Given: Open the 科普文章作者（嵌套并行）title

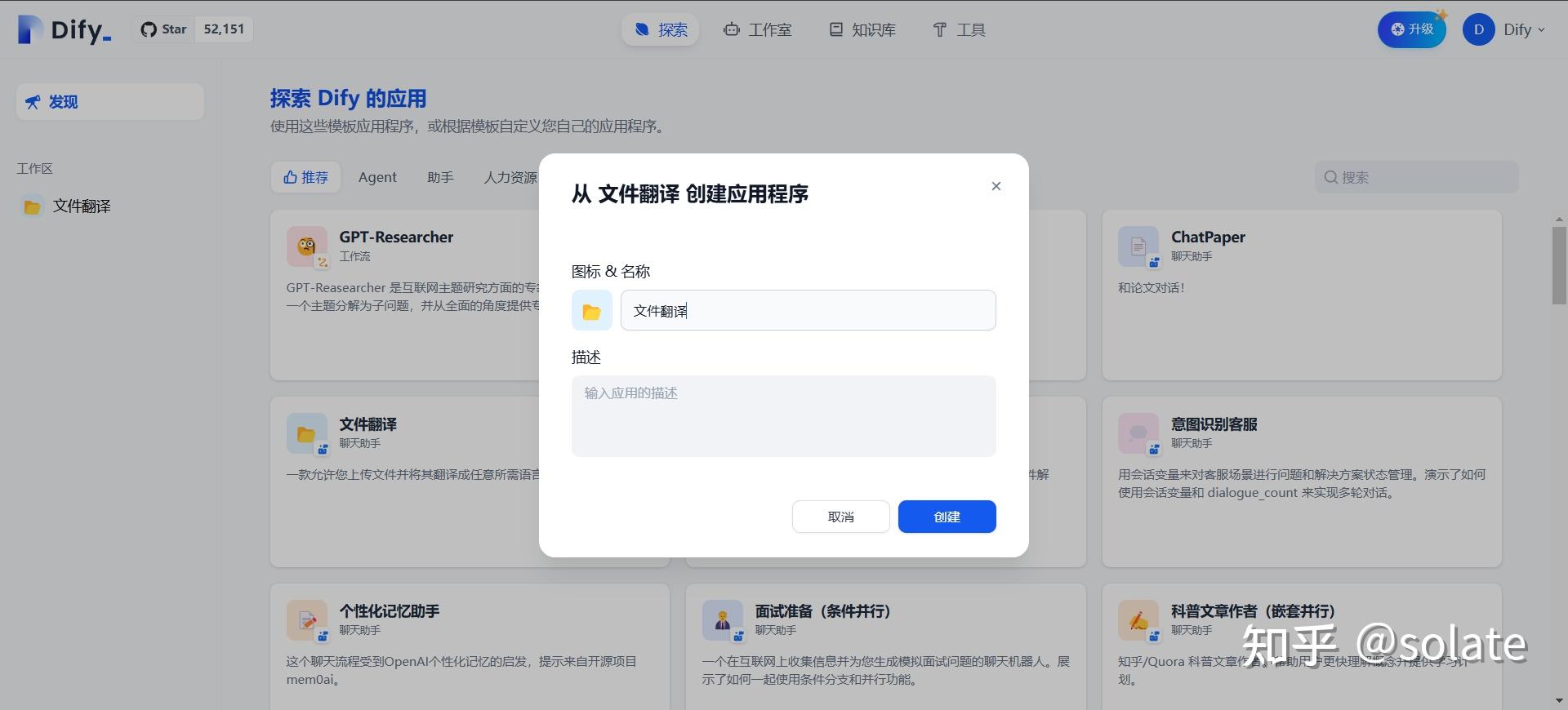Looking at the screenshot, I should pyautogui.click(x=1254, y=611).
